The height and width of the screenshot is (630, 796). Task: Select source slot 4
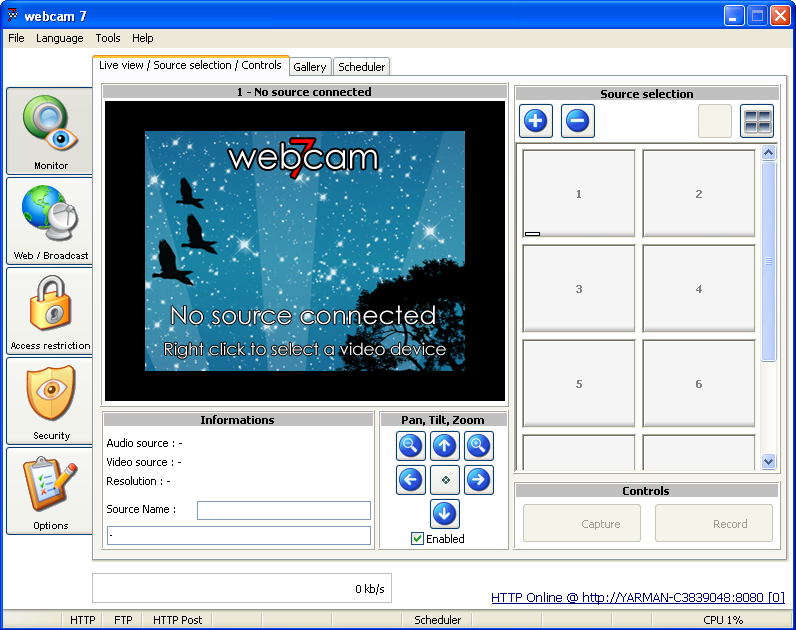(x=699, y=288)
